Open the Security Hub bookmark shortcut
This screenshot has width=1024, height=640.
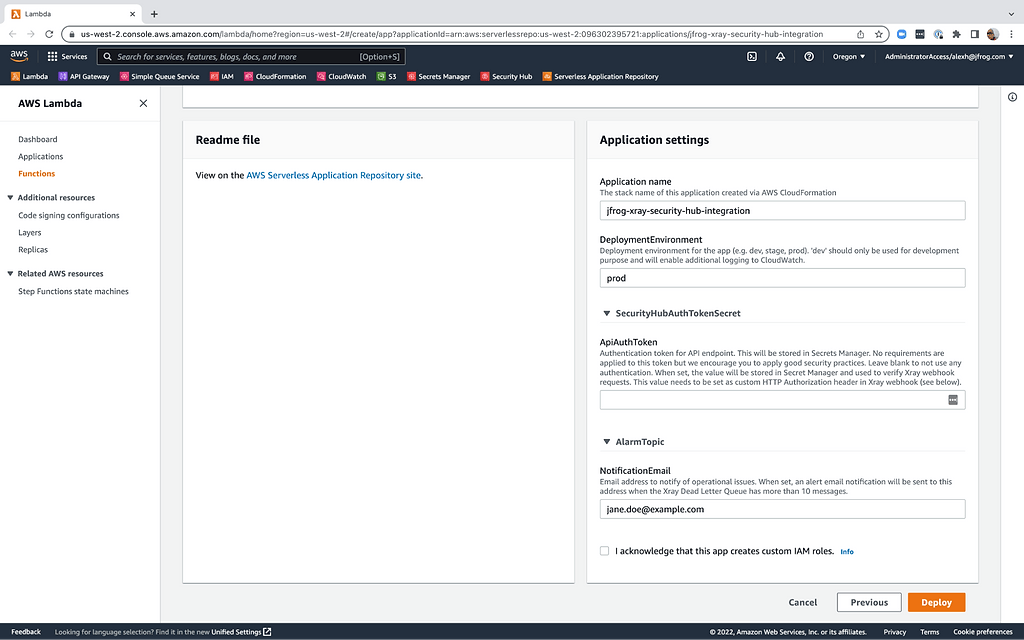(x=506, y=76)
